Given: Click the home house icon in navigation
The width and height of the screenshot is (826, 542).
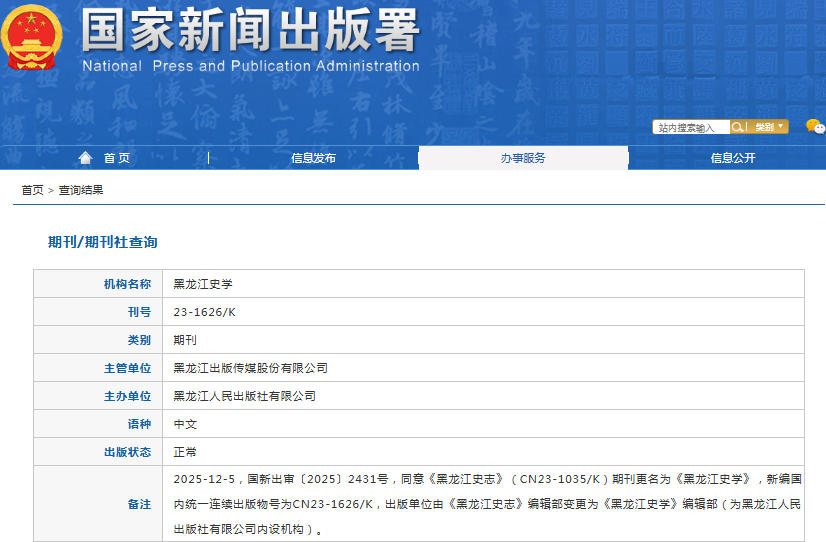Looking at the screenshot, I should pos(85,157).
